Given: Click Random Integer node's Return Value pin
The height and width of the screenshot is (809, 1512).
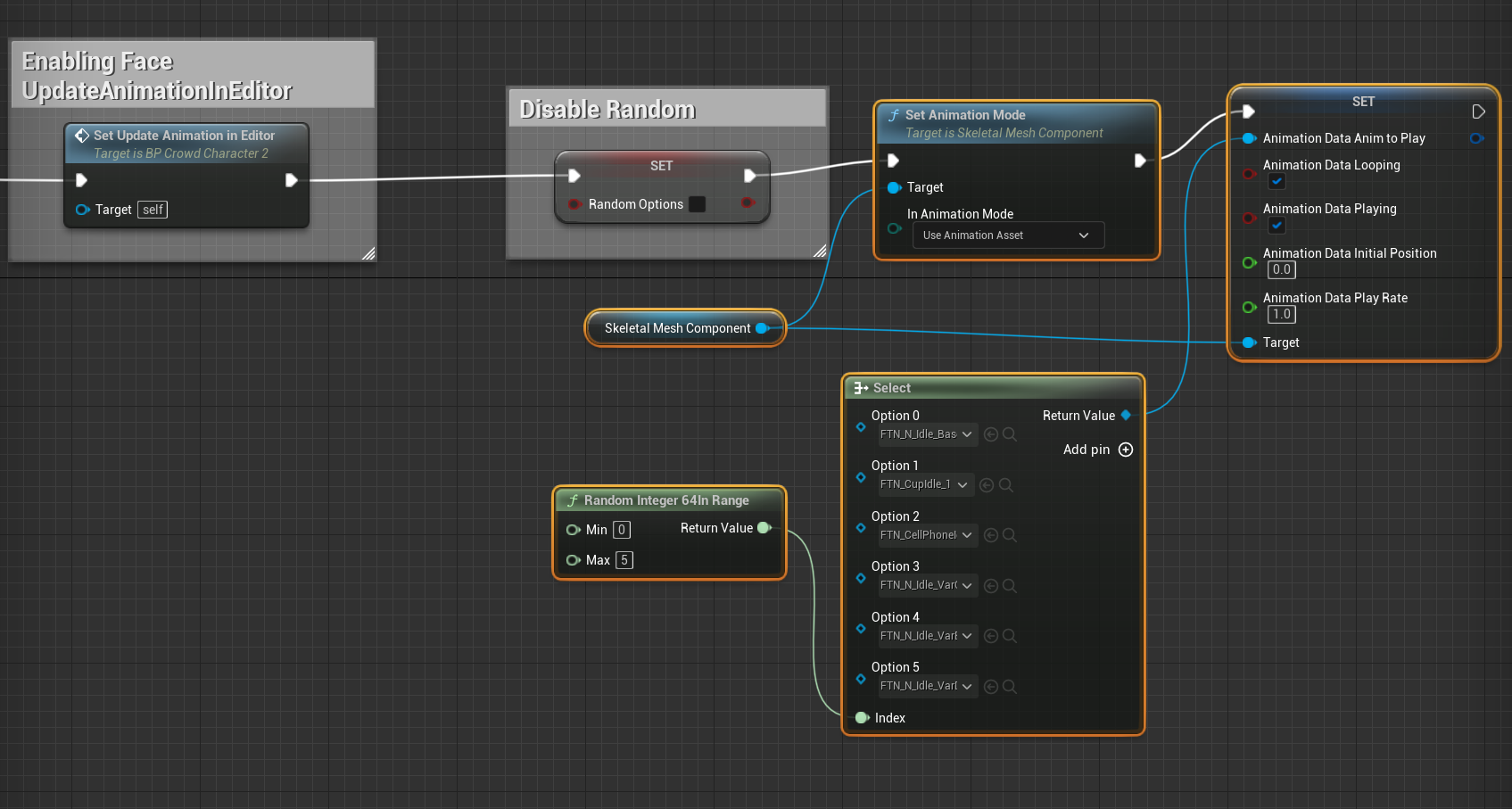Looking at the screenshot, I should [764, 528].
